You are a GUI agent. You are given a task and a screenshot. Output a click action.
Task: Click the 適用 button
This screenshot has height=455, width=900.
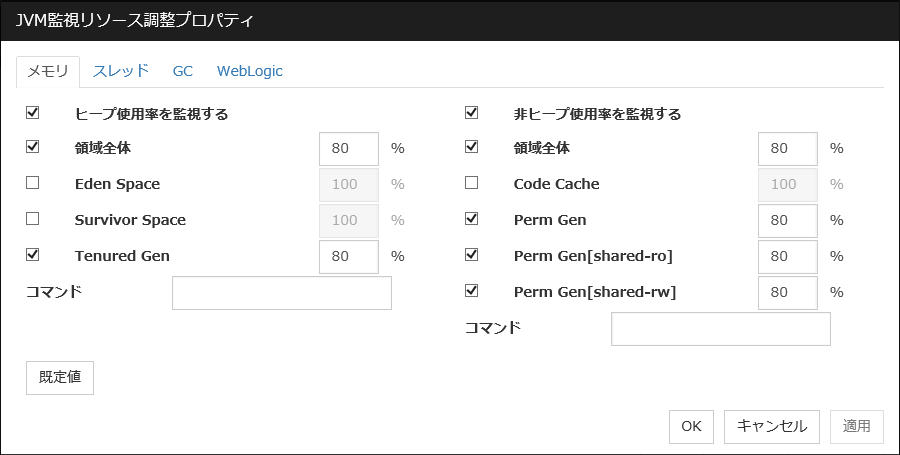[x=857, y=426]
